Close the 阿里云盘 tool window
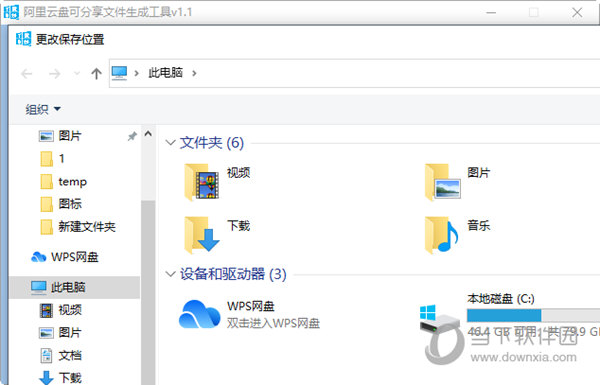Viewport: 600px width, 385px height. pos(577,13)
